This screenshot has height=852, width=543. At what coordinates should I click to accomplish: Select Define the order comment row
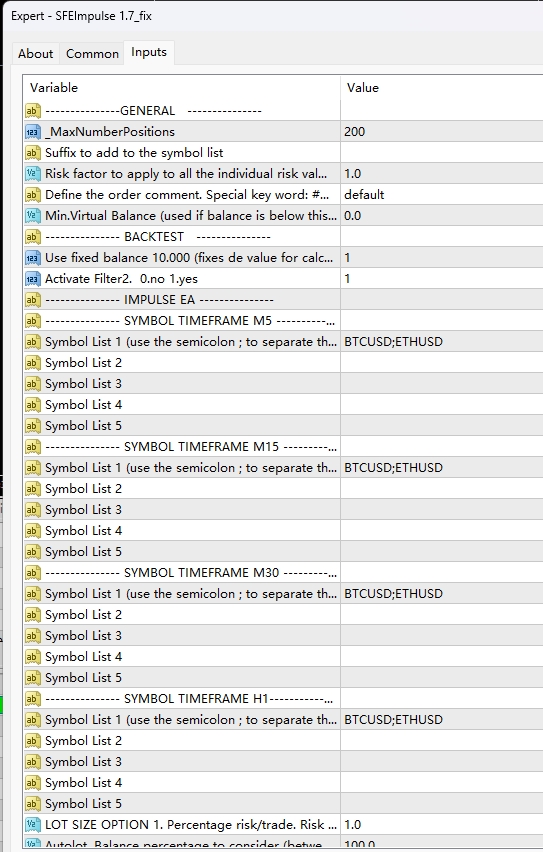coord(187,195)
